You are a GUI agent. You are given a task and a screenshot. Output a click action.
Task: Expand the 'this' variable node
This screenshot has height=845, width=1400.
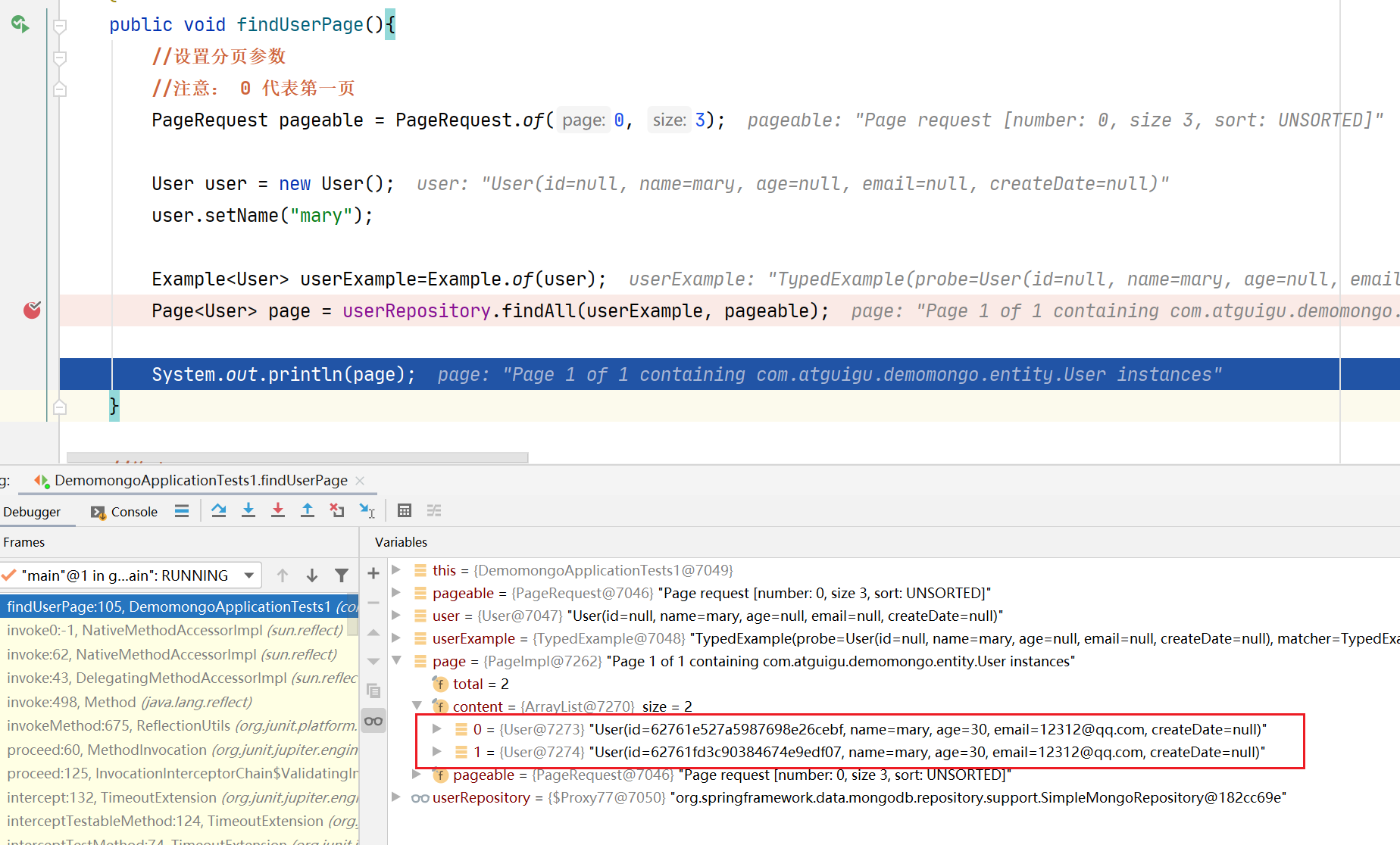pyautogui.click(x=396, y=569)
